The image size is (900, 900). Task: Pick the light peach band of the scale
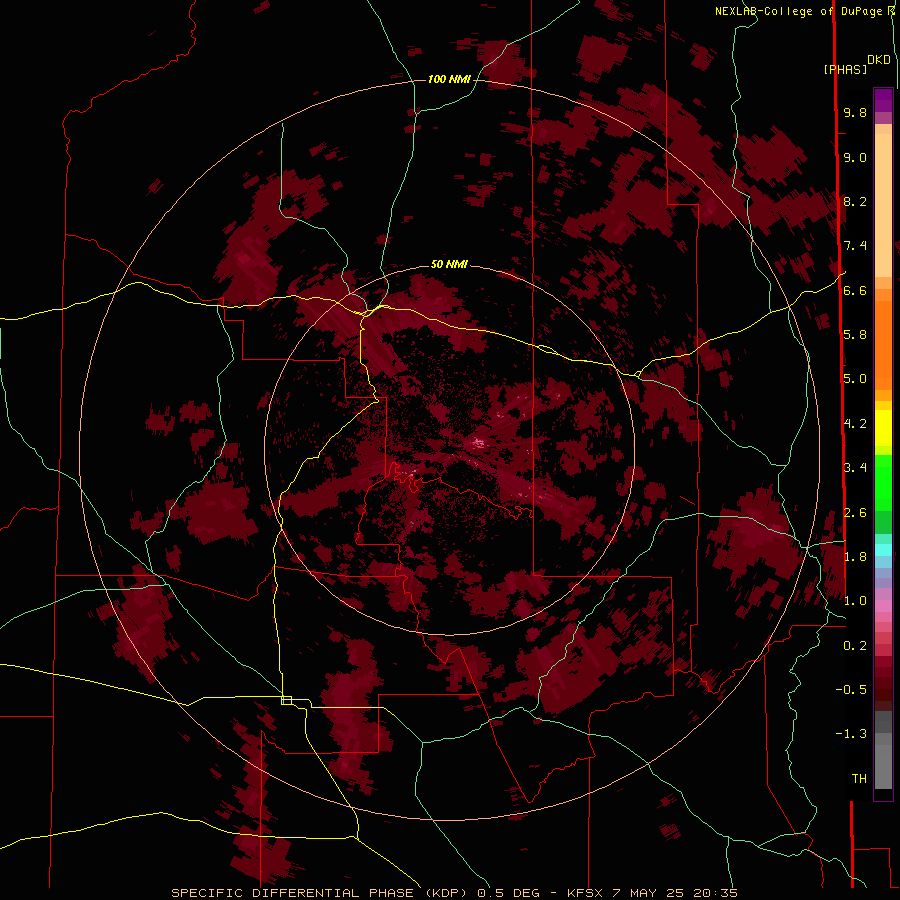click(883, 205)
